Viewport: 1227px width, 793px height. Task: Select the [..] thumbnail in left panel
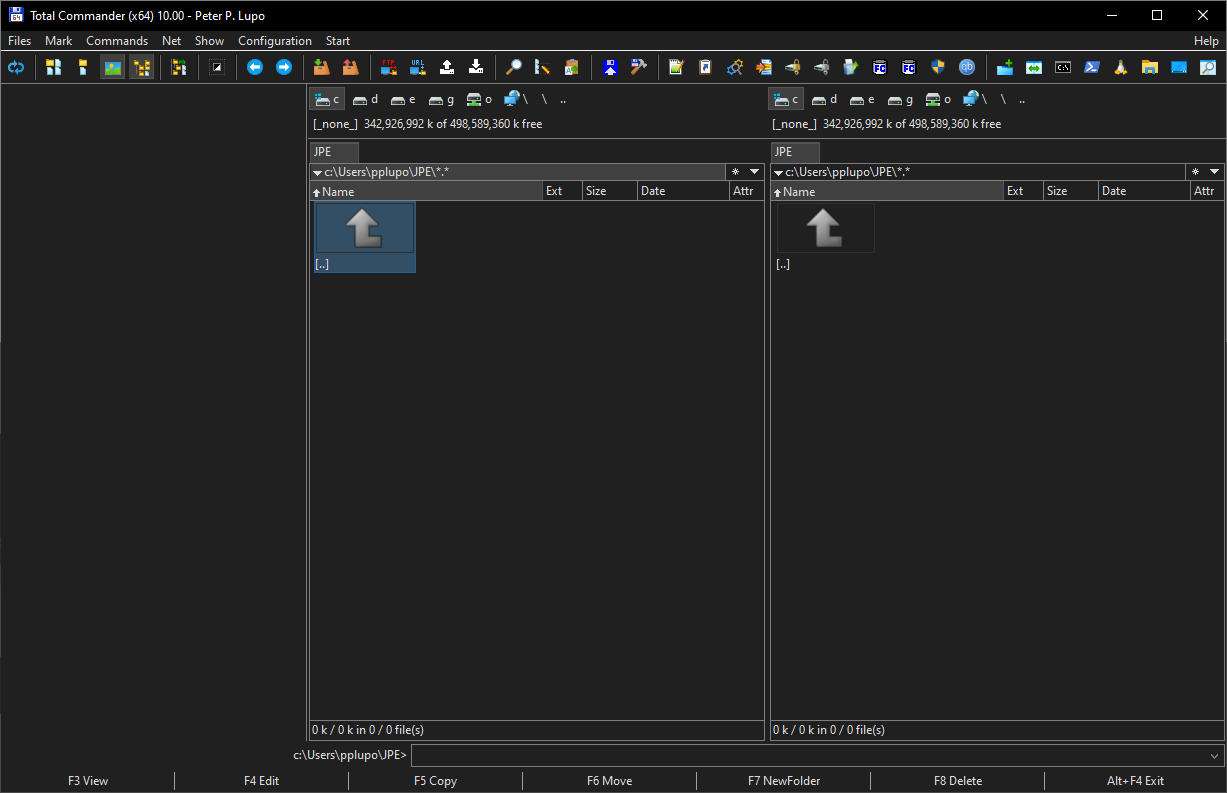click(364, 236)
